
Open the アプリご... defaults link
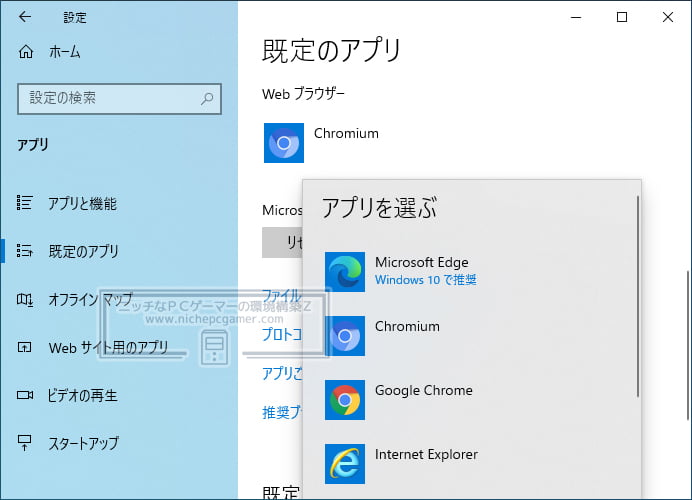point(282,373)
